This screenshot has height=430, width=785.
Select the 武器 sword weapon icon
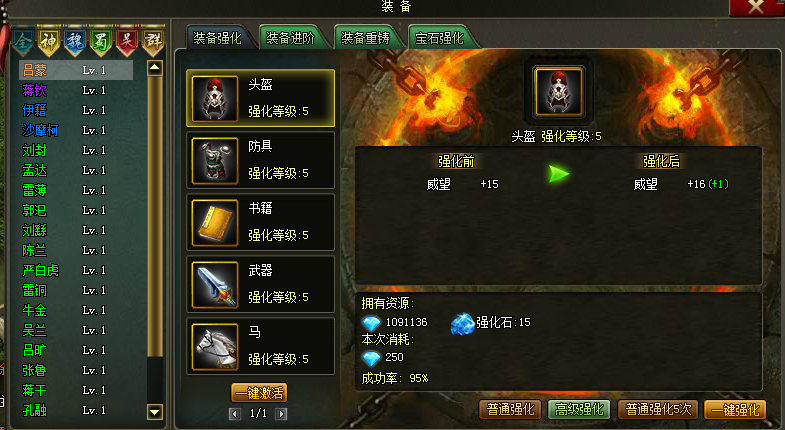215,285
